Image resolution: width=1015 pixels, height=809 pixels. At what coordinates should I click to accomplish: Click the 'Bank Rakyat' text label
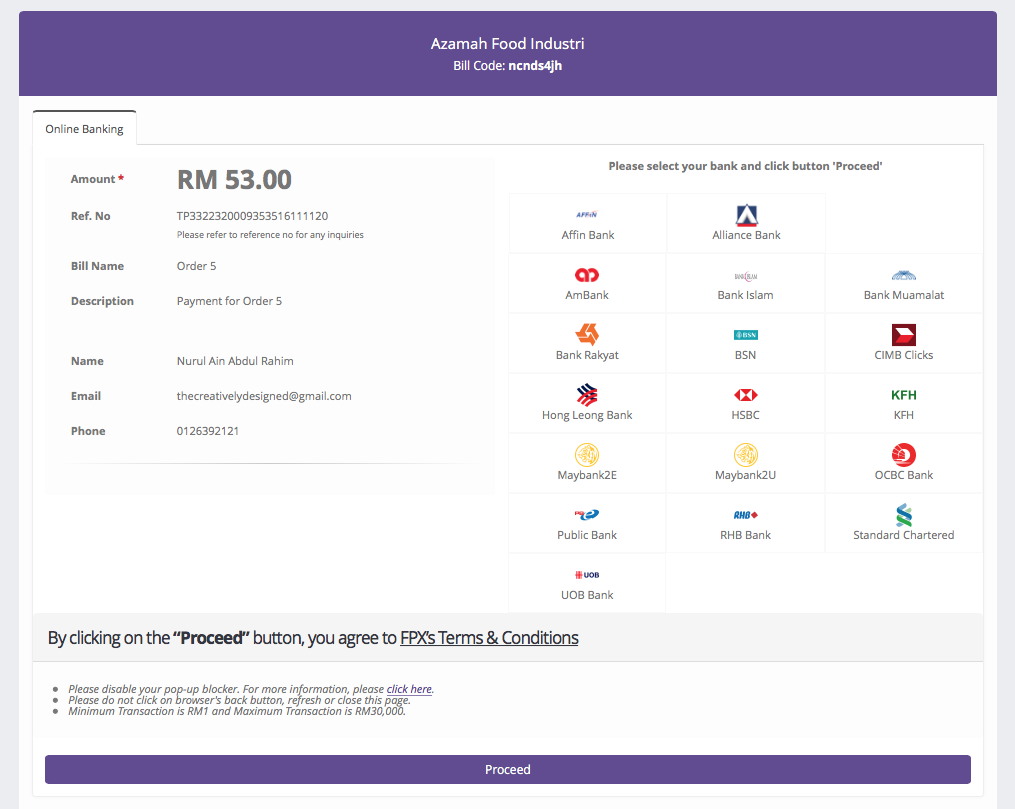click(587, 355)
